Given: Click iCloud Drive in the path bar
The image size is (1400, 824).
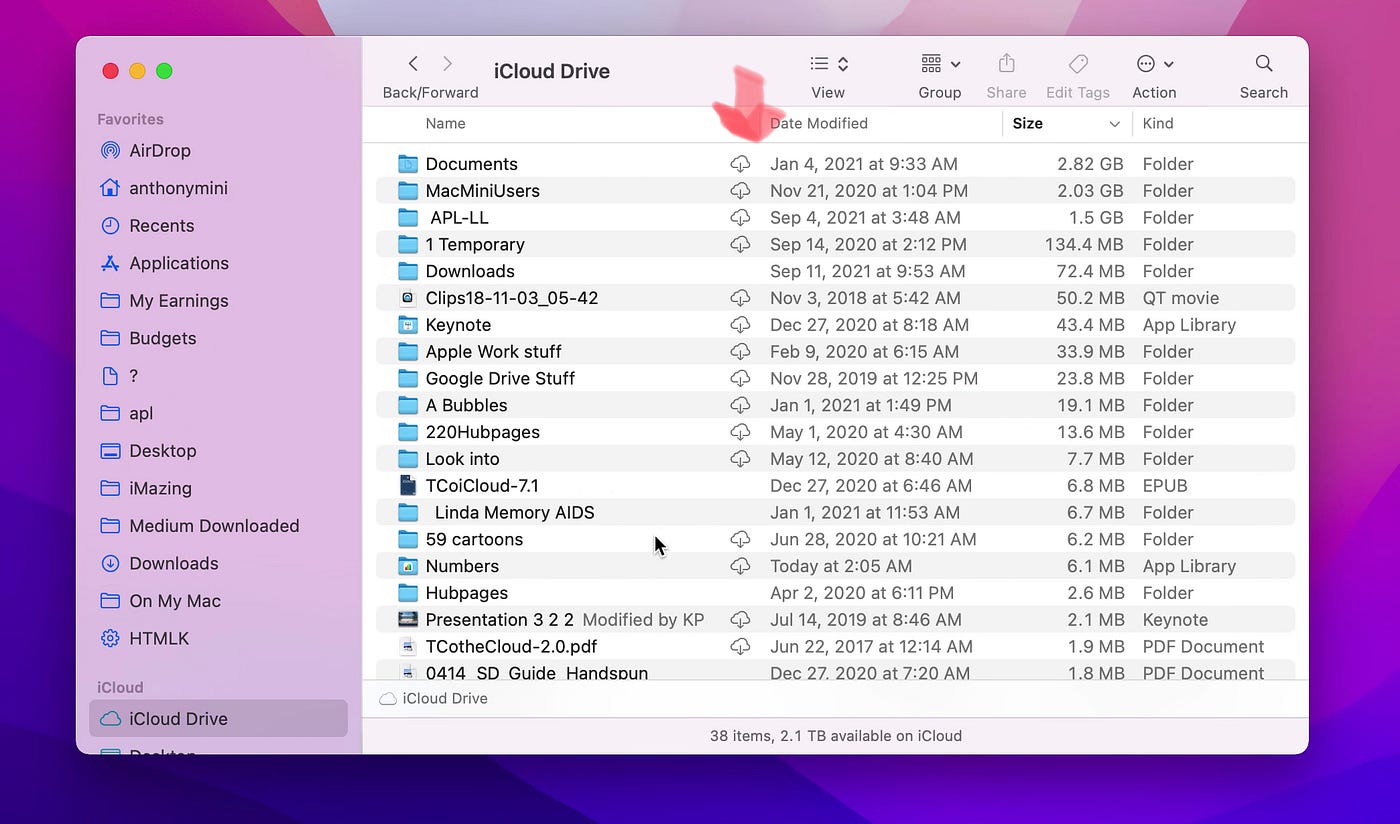Looking at the screenshot, I should pyautogui.click(x=434, y=698).
